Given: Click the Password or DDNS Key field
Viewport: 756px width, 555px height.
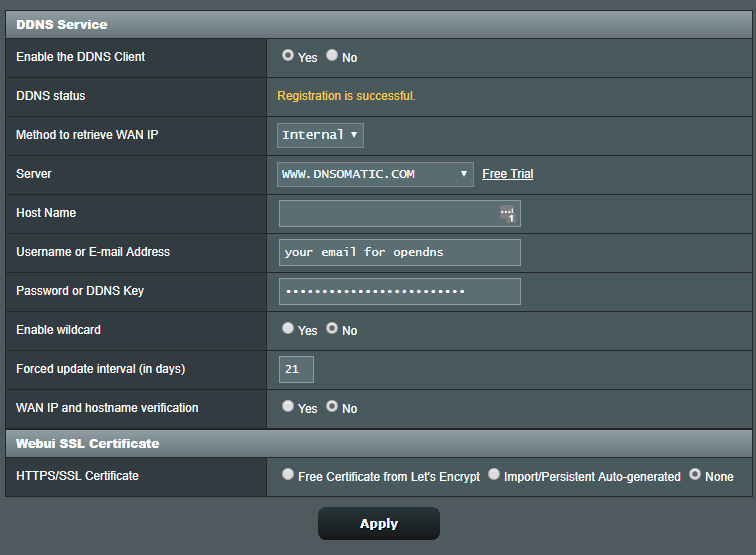Looking at the screenshot, I should (399, 291).
